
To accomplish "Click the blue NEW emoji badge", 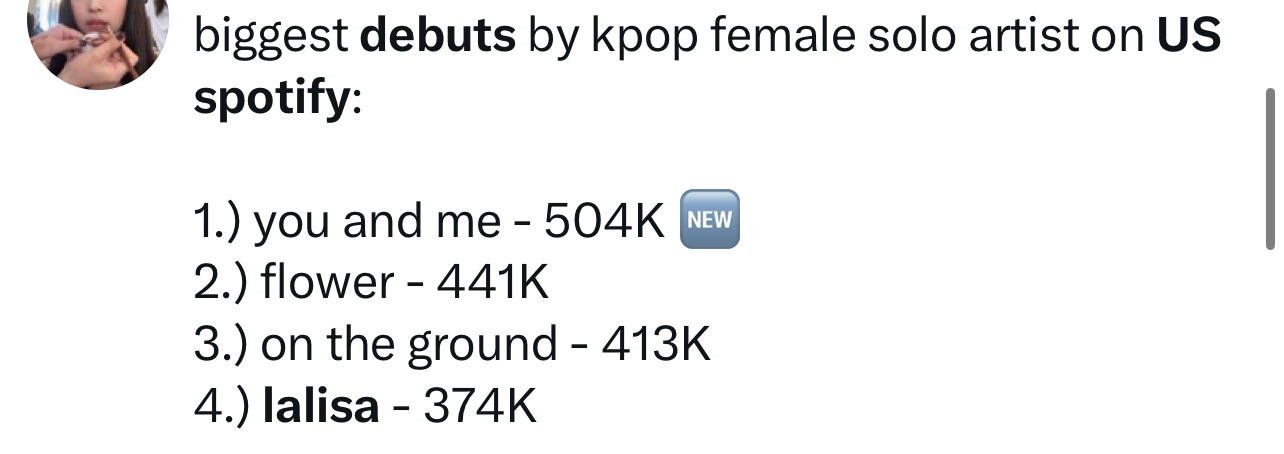I will click(708, 218).
